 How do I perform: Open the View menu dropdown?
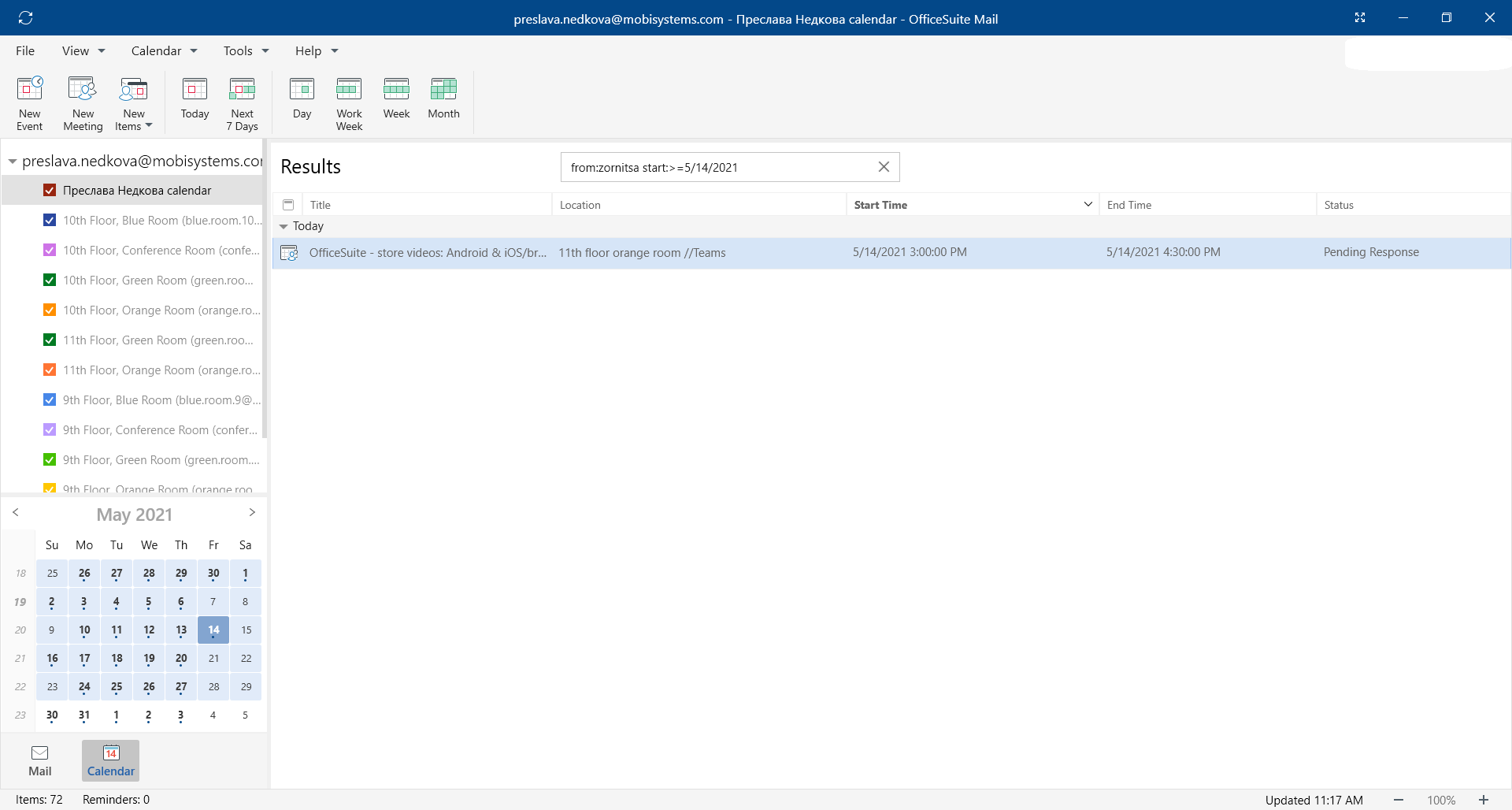pos(83,50)
